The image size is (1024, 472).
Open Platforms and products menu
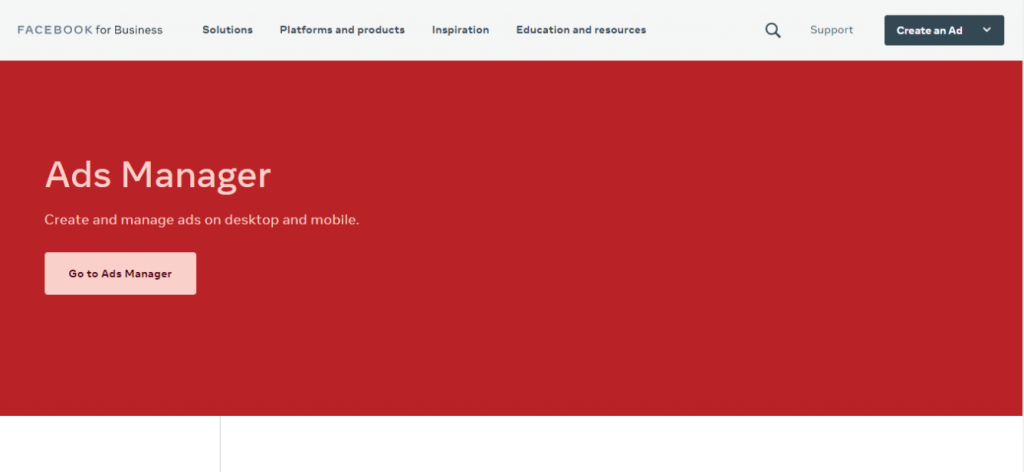[x=342, y=30]
